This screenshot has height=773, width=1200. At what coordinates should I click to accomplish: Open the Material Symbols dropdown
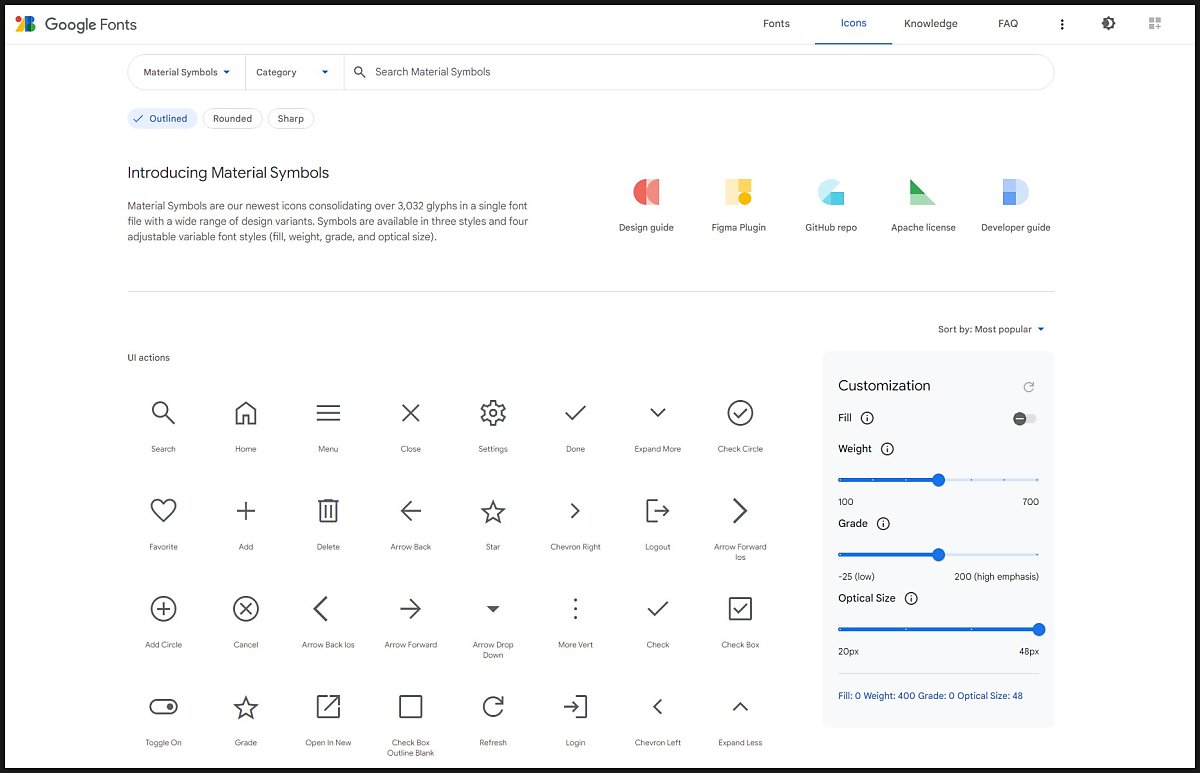point(187,72)
